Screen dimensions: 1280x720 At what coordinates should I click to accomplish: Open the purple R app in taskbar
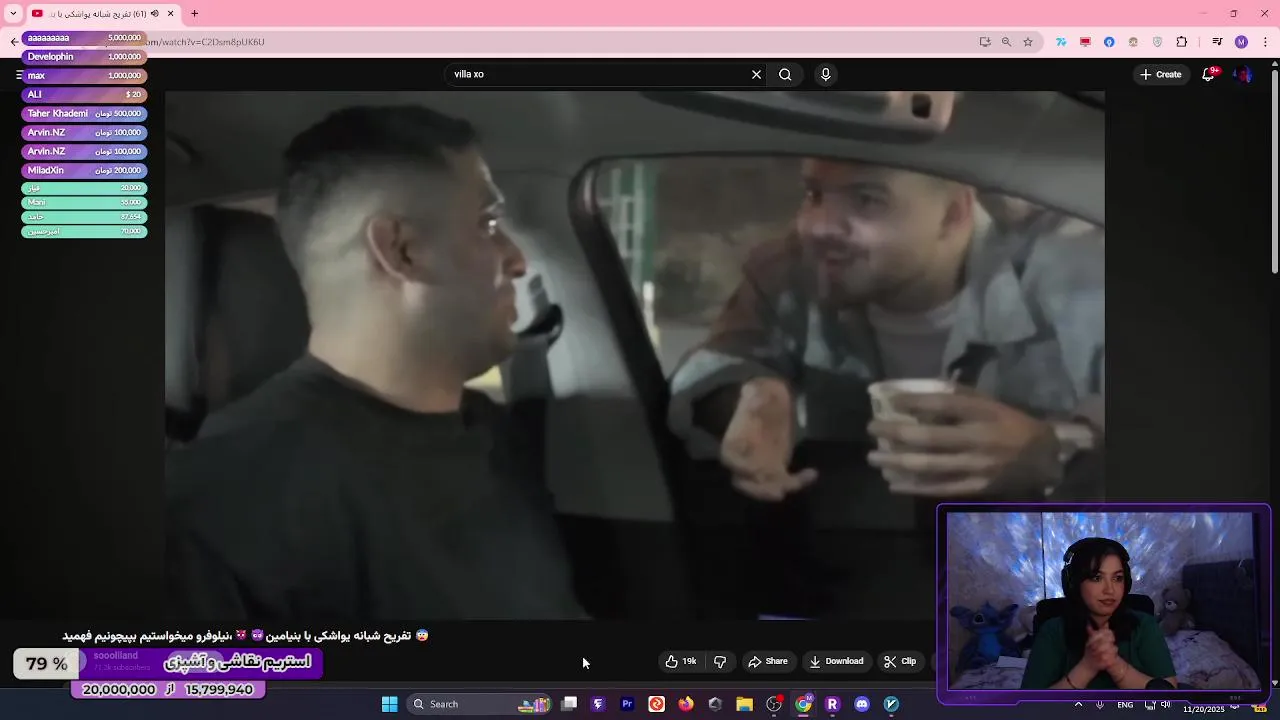[832, 704]
